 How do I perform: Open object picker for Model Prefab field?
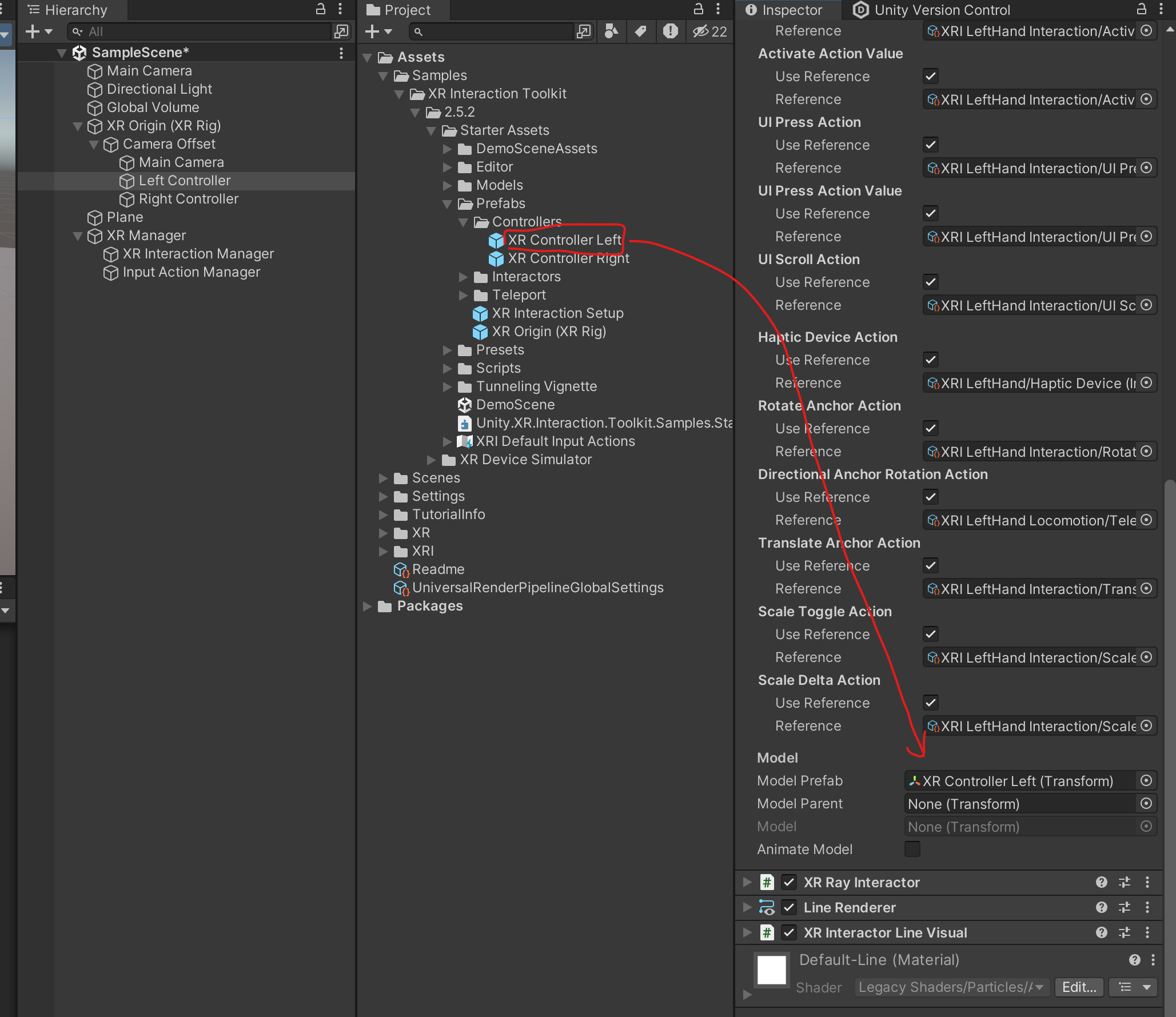pyautogui.click(x=1146, y=780)
